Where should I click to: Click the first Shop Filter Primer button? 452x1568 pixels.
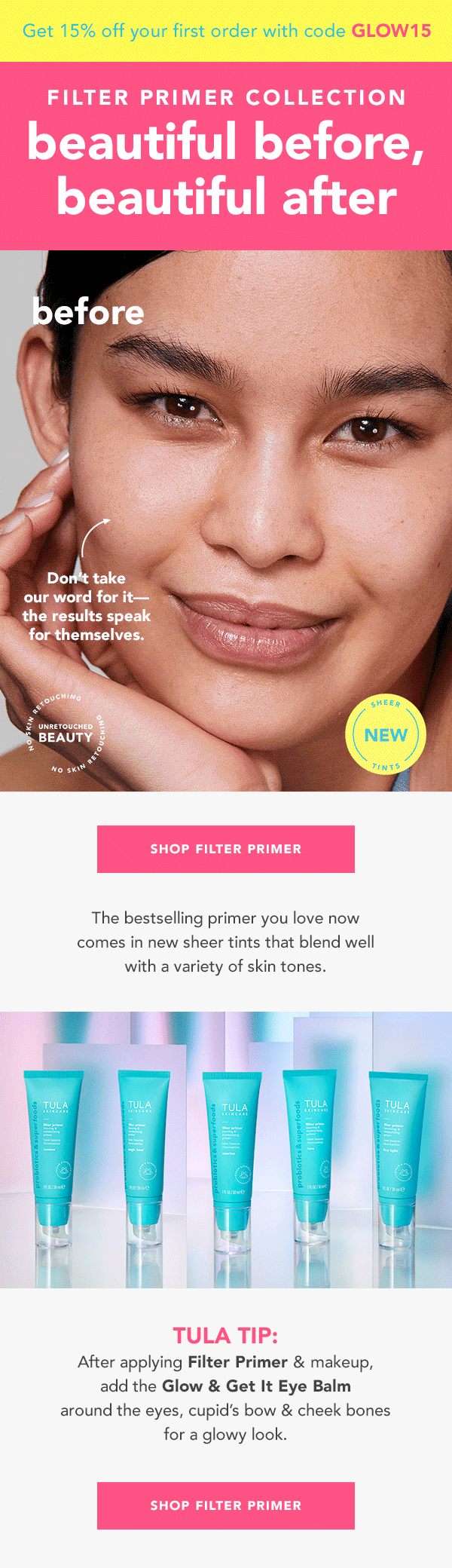pos(226,849)
